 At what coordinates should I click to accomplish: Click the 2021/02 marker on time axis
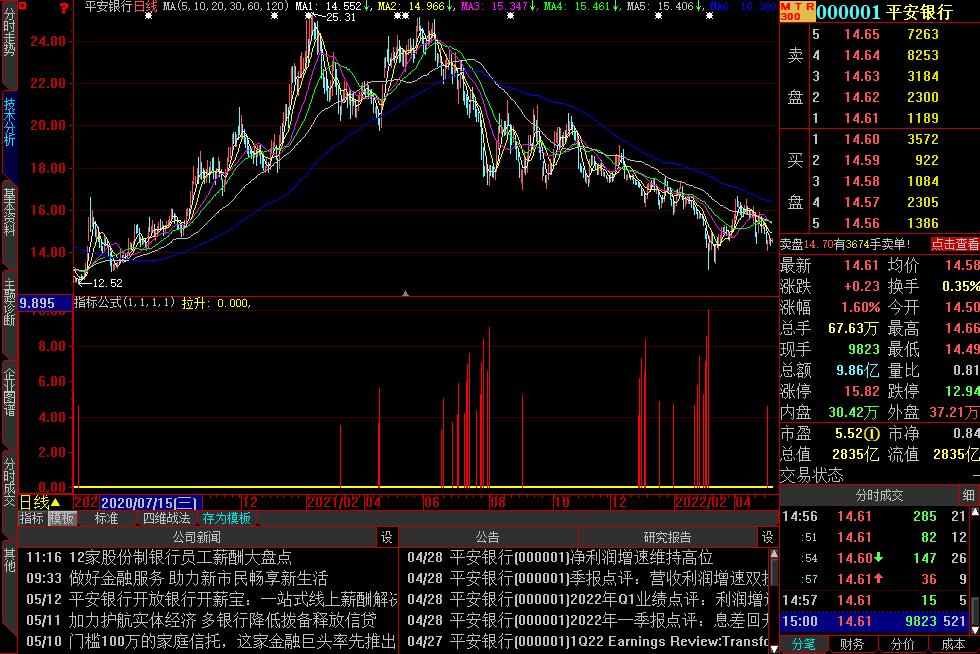[x=332, y=502]
